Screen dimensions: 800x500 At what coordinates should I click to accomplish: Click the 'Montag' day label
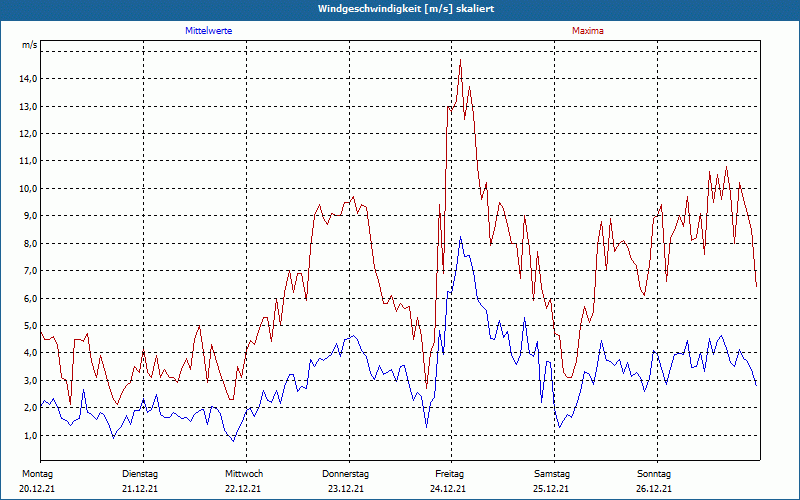click(37, 474)
